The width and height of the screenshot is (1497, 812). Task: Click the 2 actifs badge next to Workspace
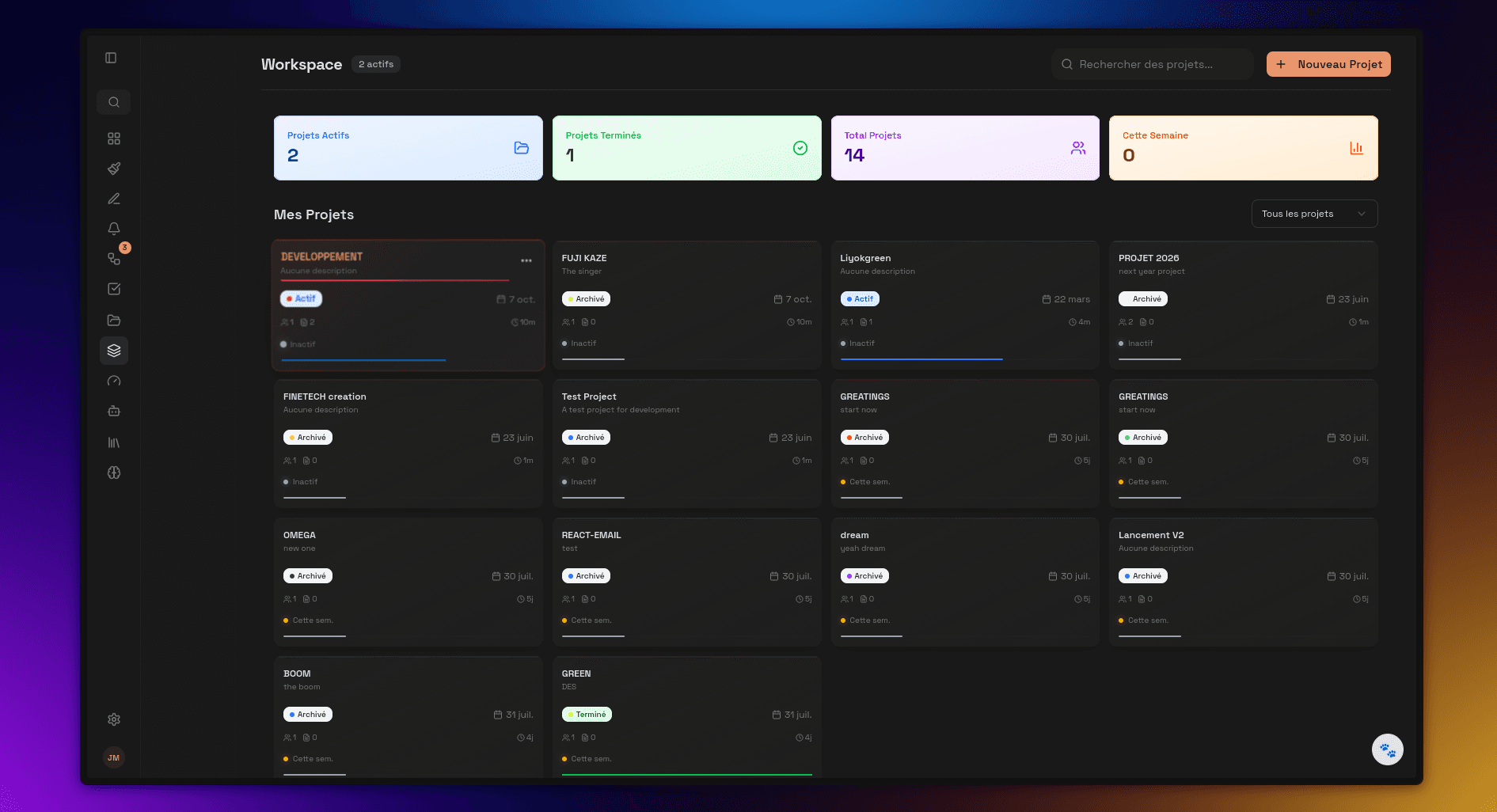tap(376, 64)
